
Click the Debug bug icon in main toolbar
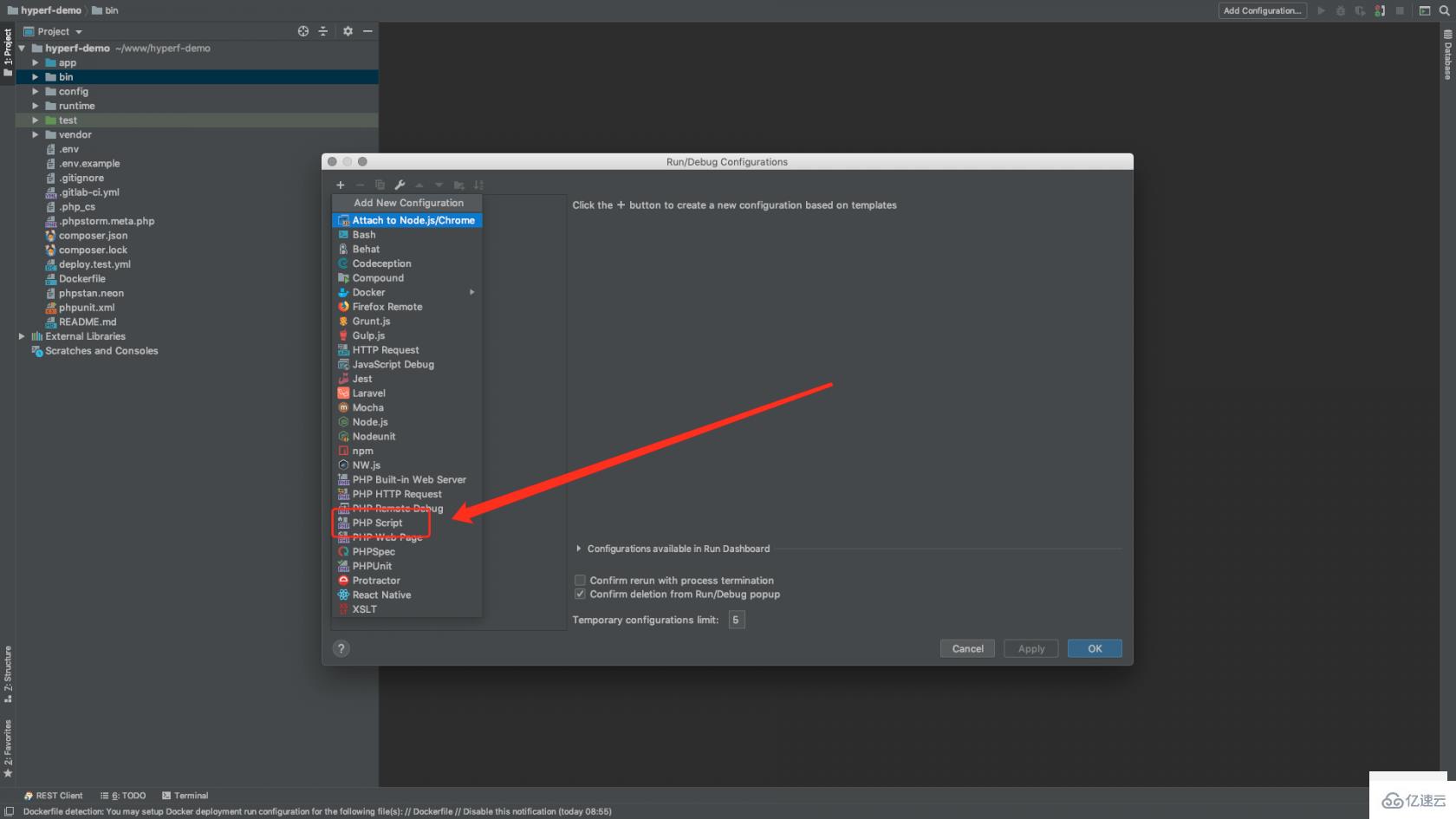coord(1341,10)
